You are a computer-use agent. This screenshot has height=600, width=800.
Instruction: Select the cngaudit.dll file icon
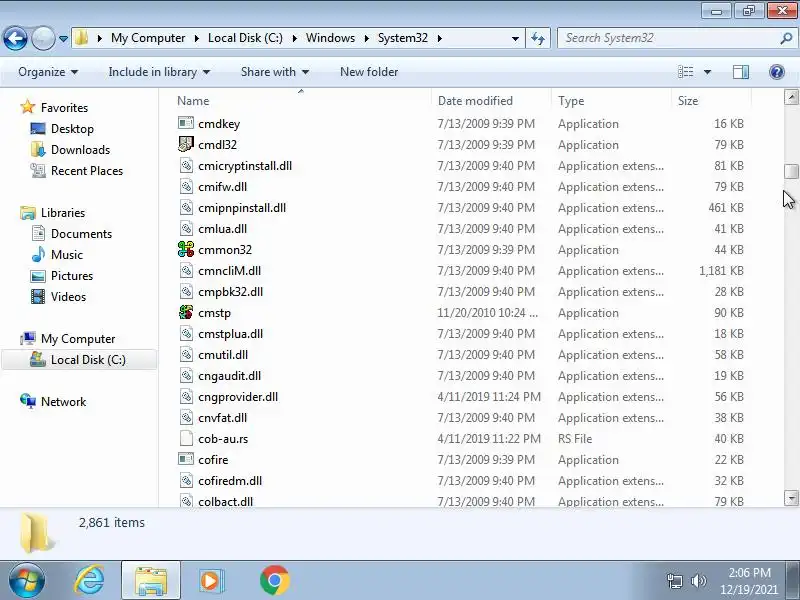coord(186,376)
